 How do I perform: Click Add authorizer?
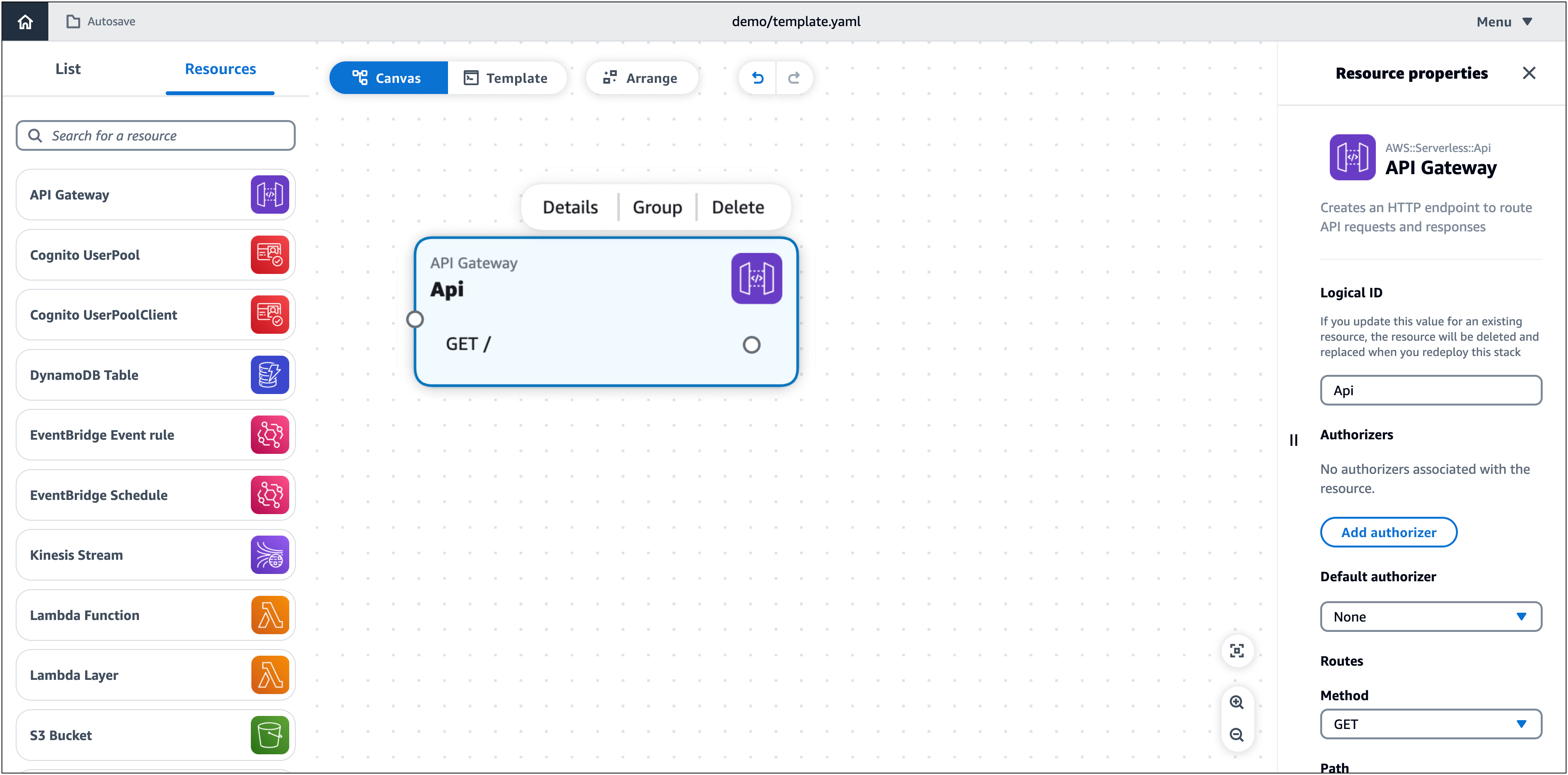pos(1388,532)
